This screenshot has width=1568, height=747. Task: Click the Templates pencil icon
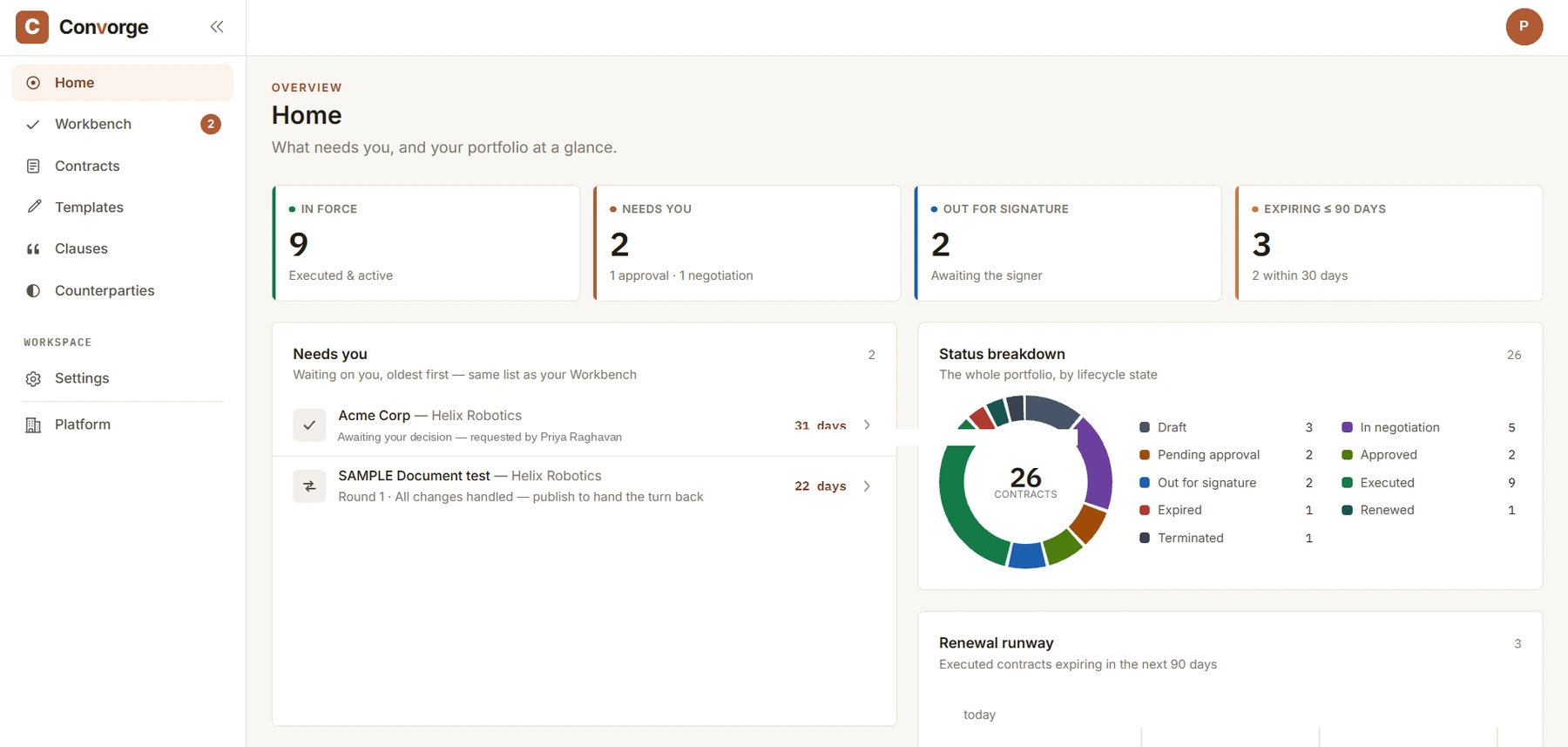33,207
